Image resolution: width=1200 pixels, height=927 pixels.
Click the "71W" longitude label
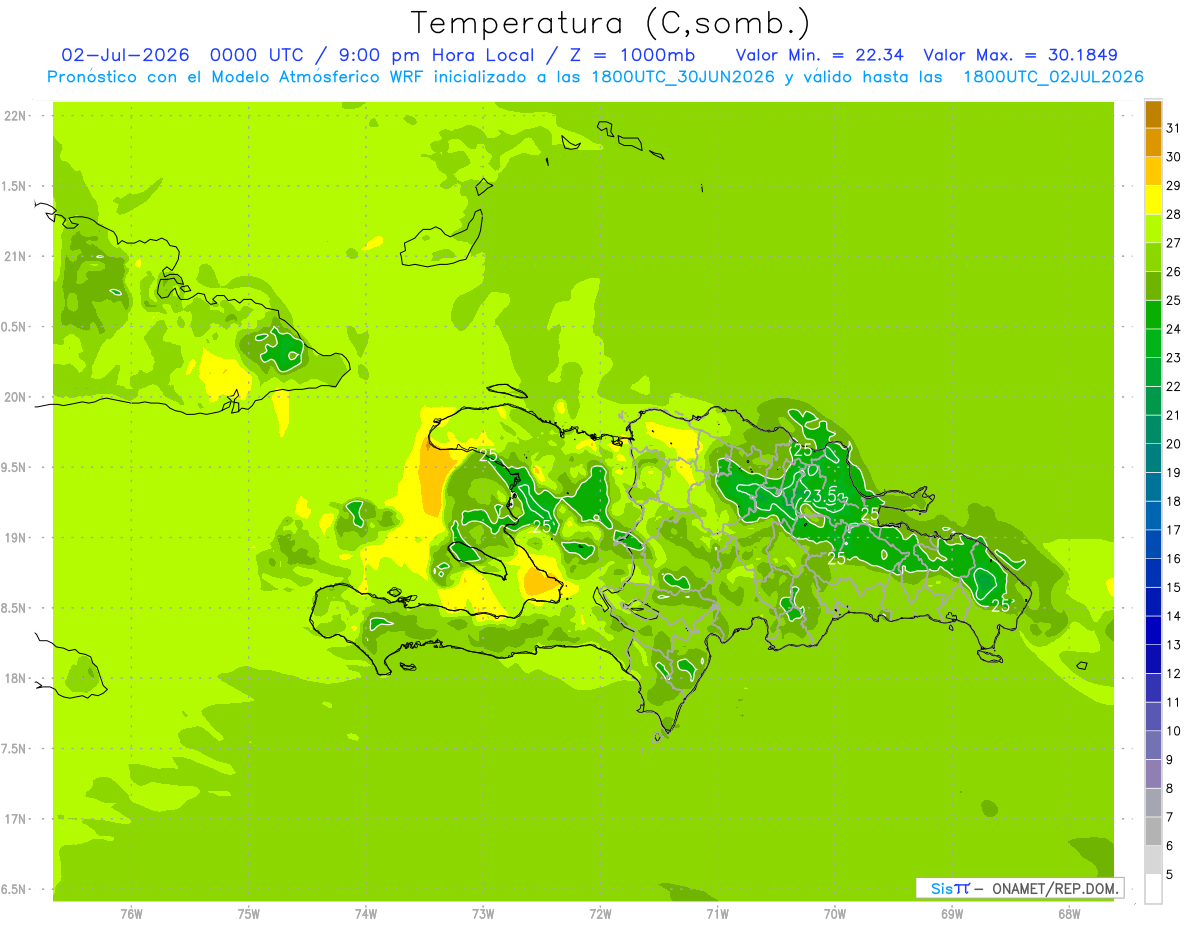tap(717, 913)
